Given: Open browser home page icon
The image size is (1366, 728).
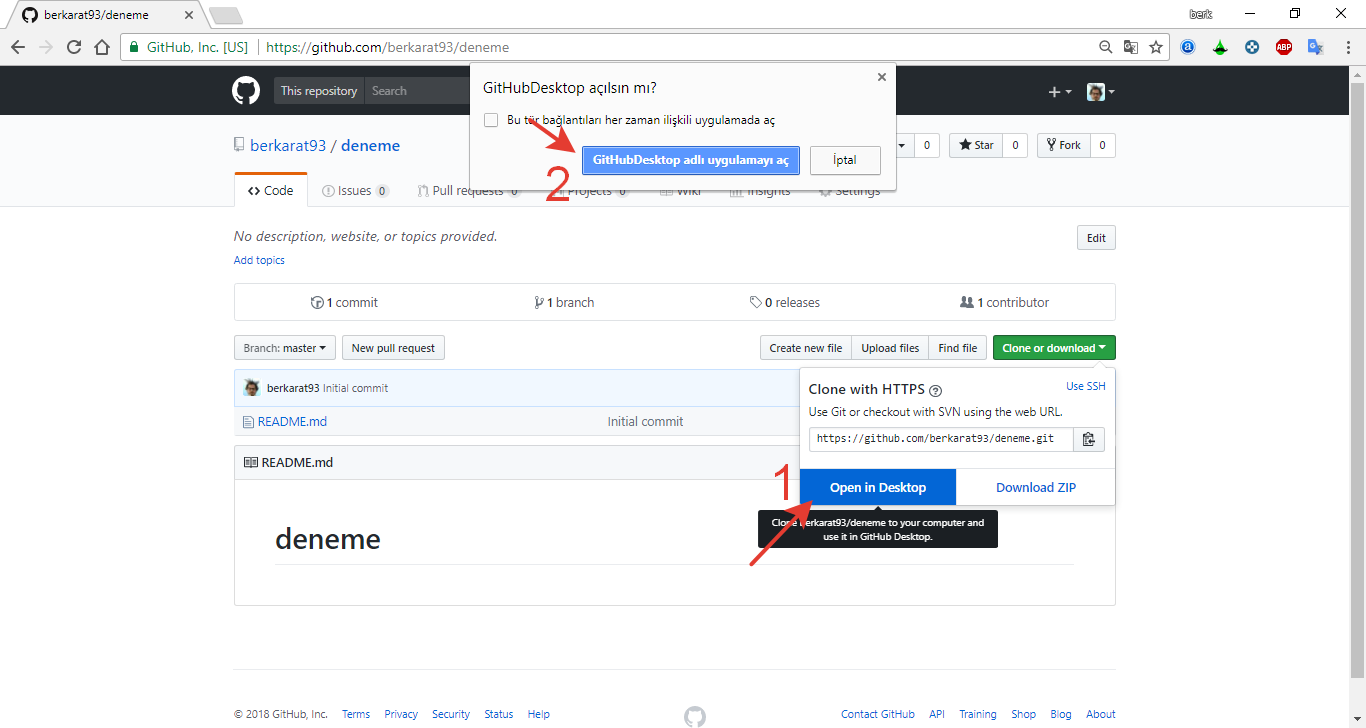Looking at the screenshot, I should click(x=102, y=47).
